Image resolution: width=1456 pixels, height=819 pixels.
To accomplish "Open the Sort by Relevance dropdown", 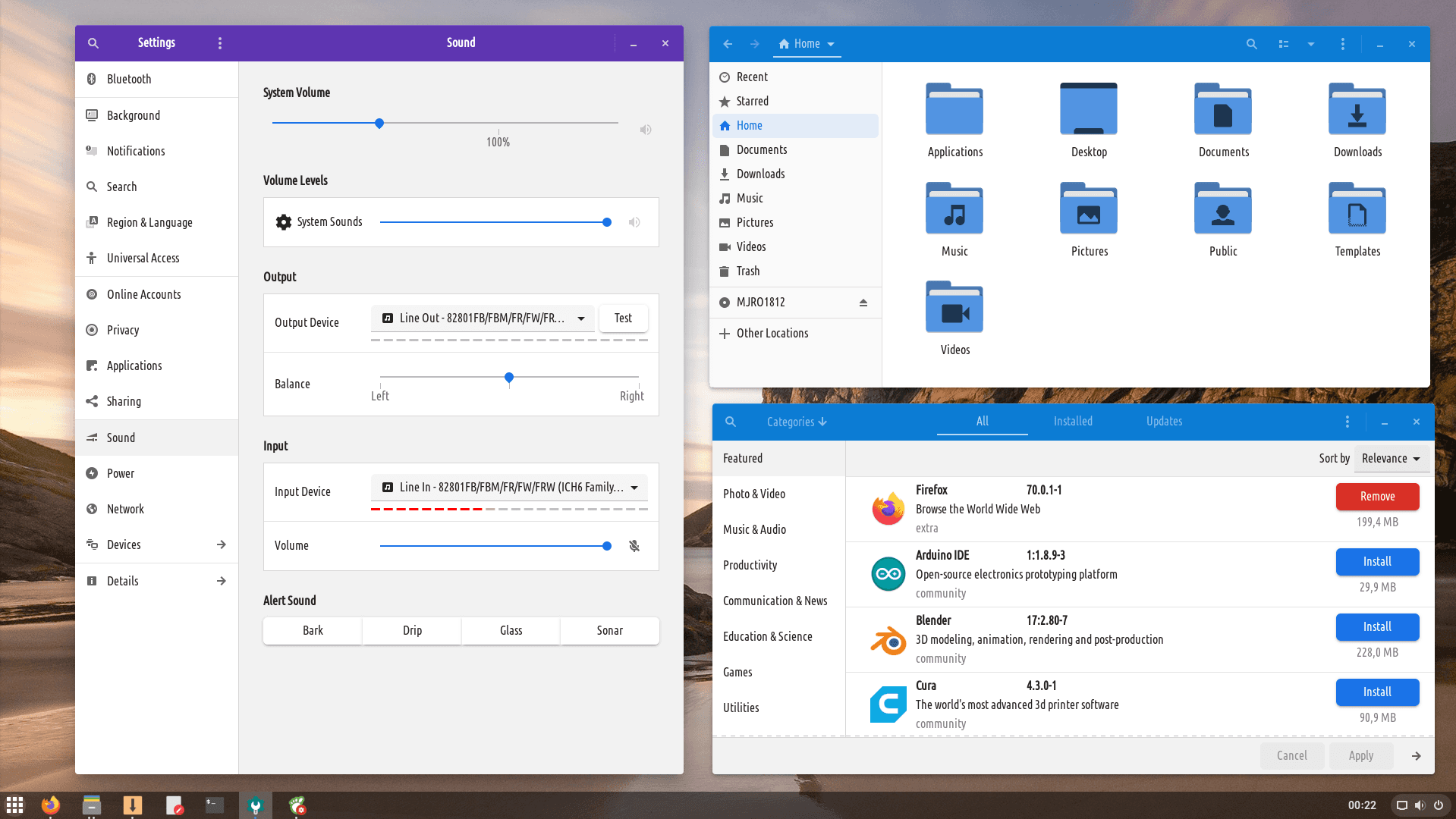I will [1391, 459].
